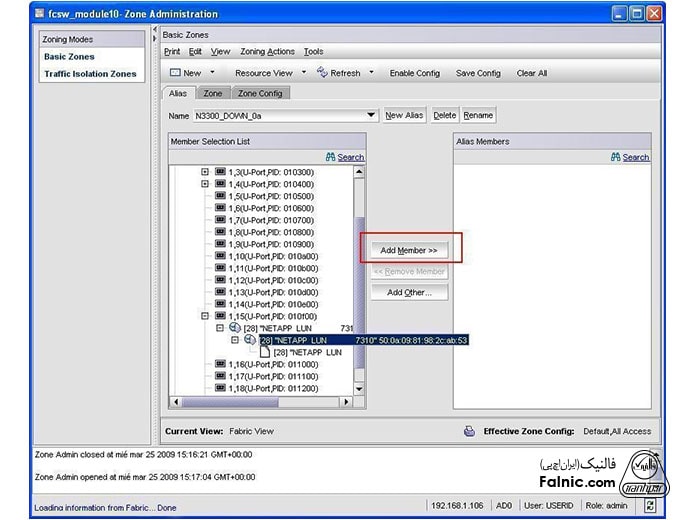694x520 pixels.
Task: Select port icon for 1,16 U-Port
Action: pyautogui.click(x=220, y=364)
